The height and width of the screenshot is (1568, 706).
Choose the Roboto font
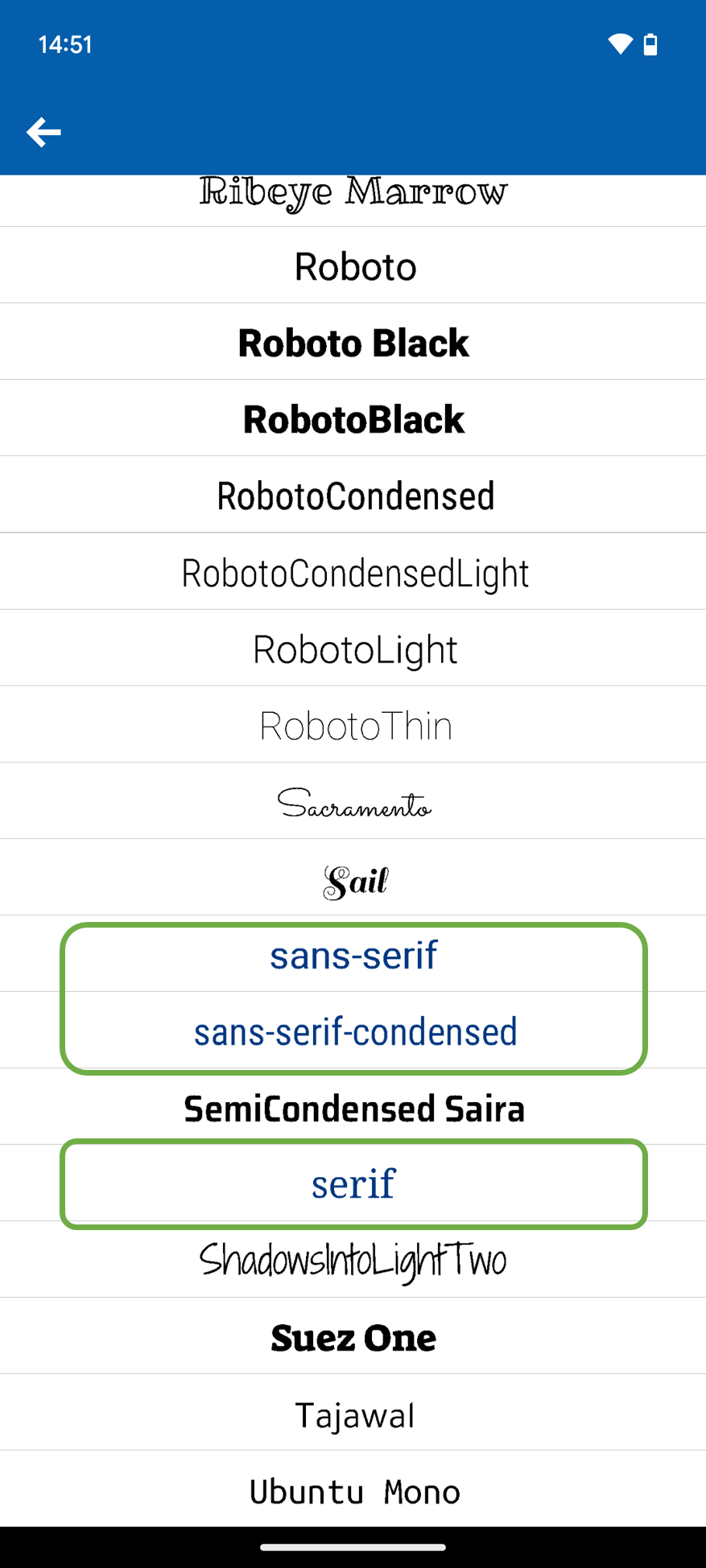(x=354, y=266)
